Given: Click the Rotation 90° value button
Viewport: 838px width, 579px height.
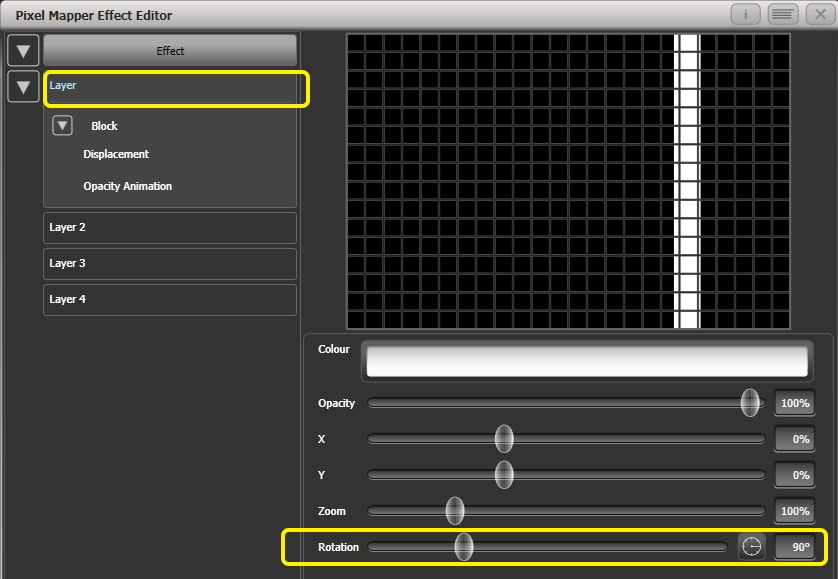Looking at the screenshot, I should (793, 546).
